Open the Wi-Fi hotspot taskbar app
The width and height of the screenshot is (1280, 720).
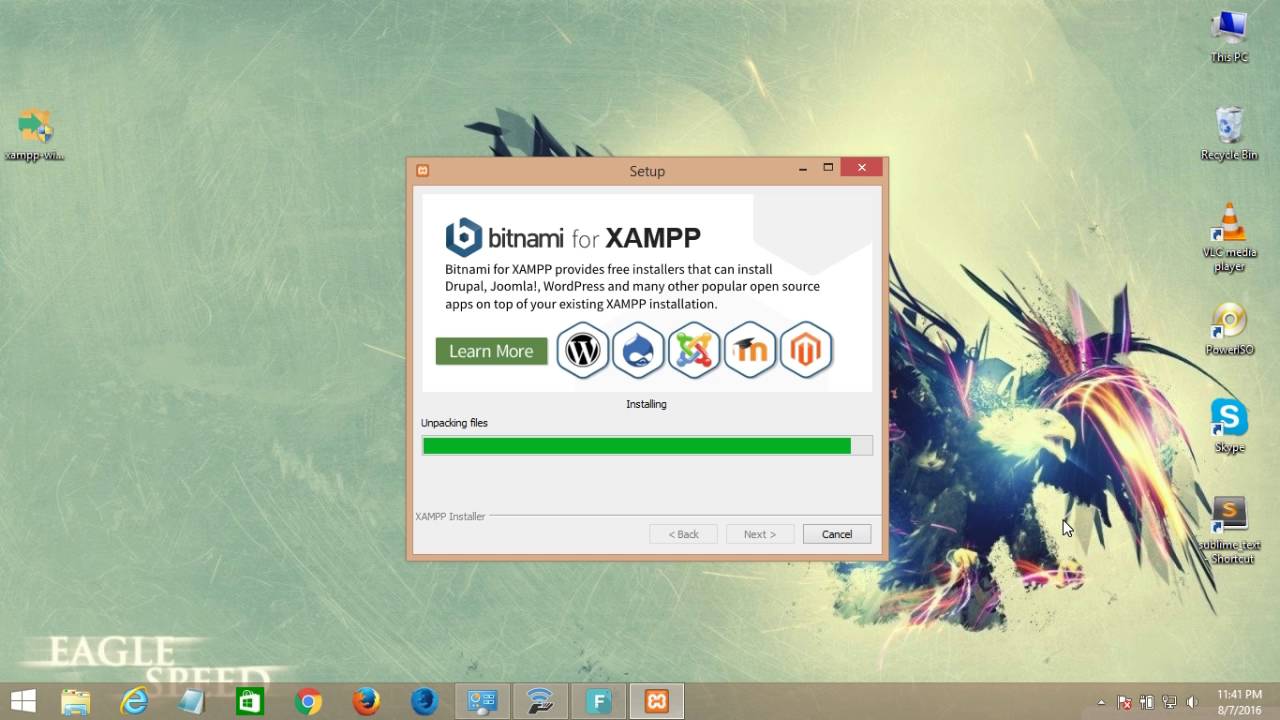pyautogui.click(x=540, y=701)
